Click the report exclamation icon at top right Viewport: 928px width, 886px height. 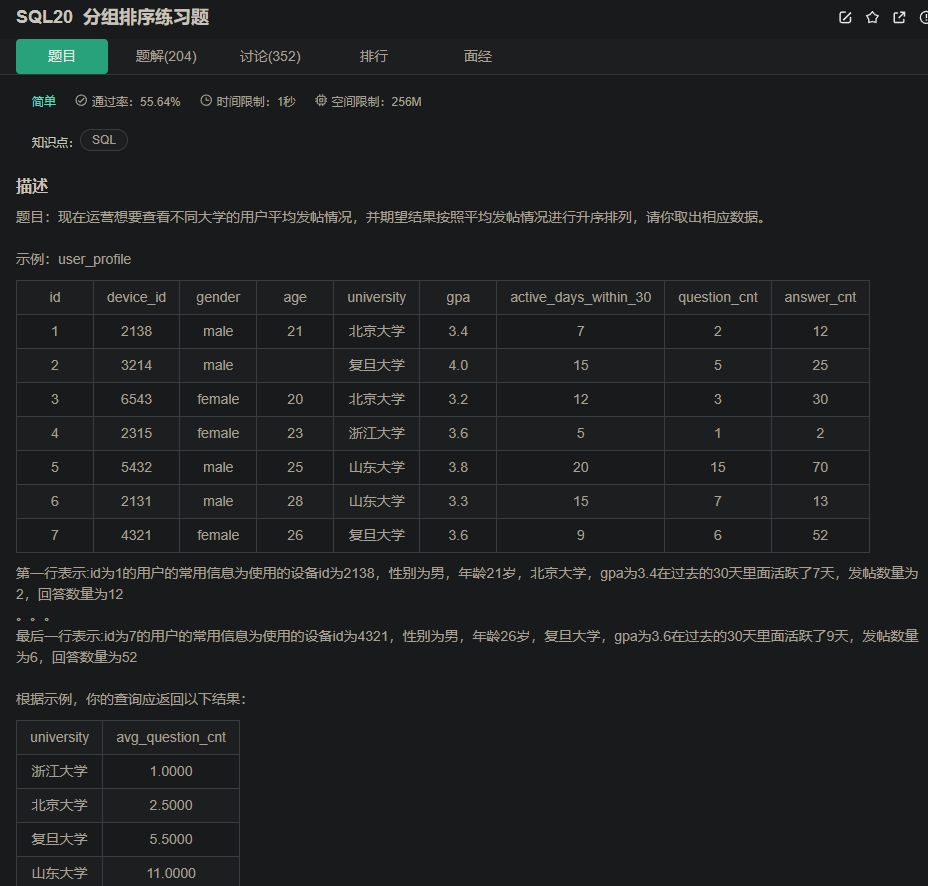point(922,17)
